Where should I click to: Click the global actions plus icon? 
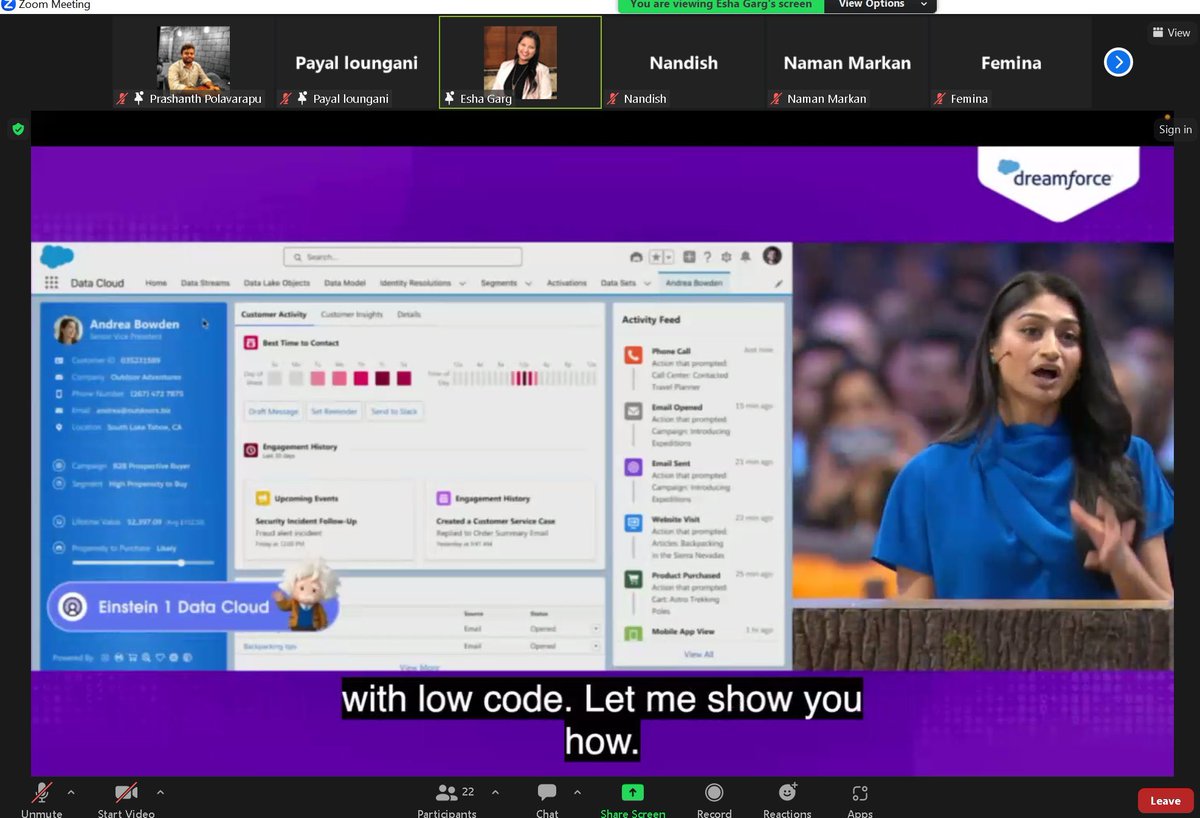(689, 257)
